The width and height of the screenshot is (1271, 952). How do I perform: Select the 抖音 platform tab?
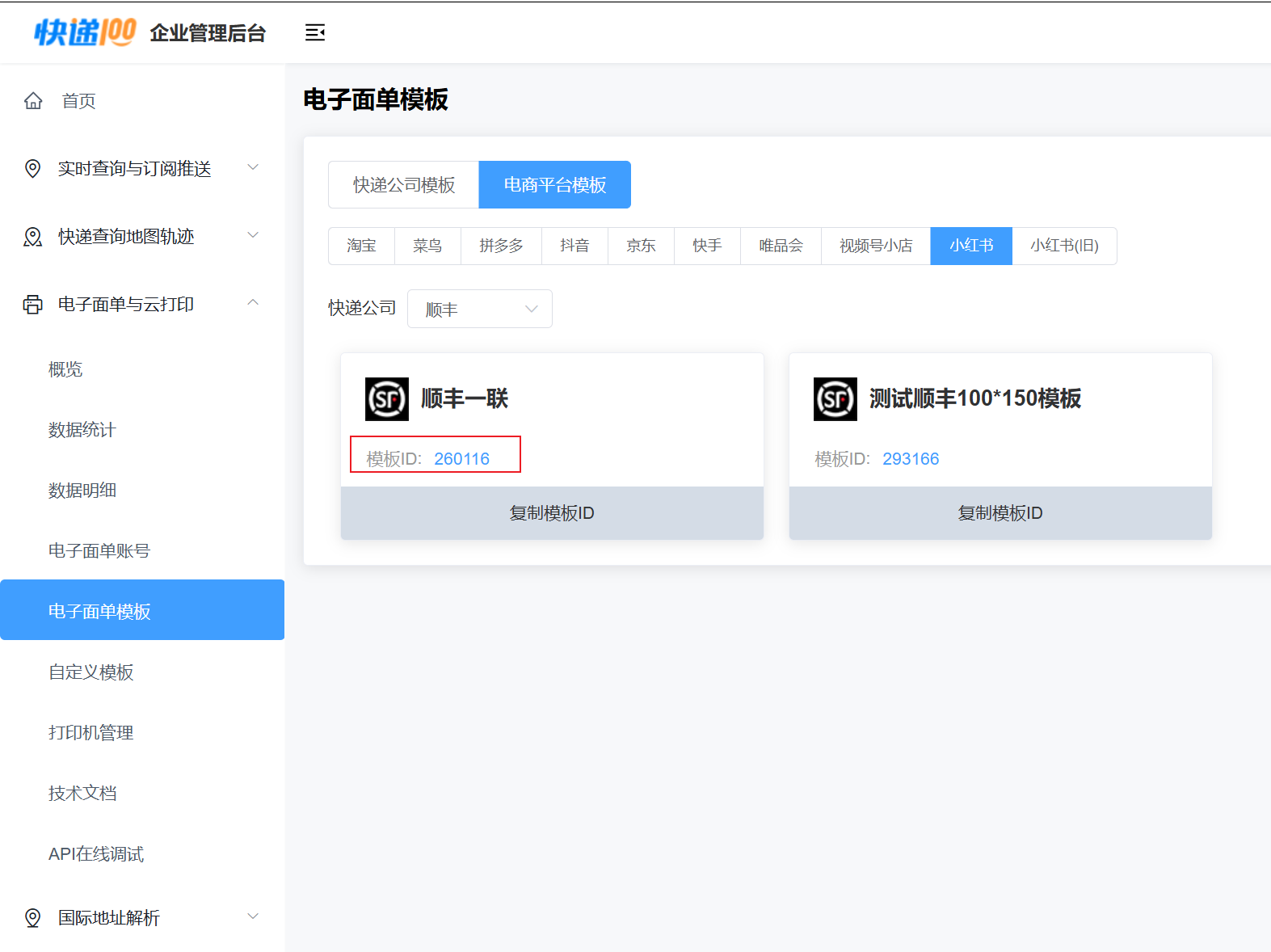coord(574,246)
